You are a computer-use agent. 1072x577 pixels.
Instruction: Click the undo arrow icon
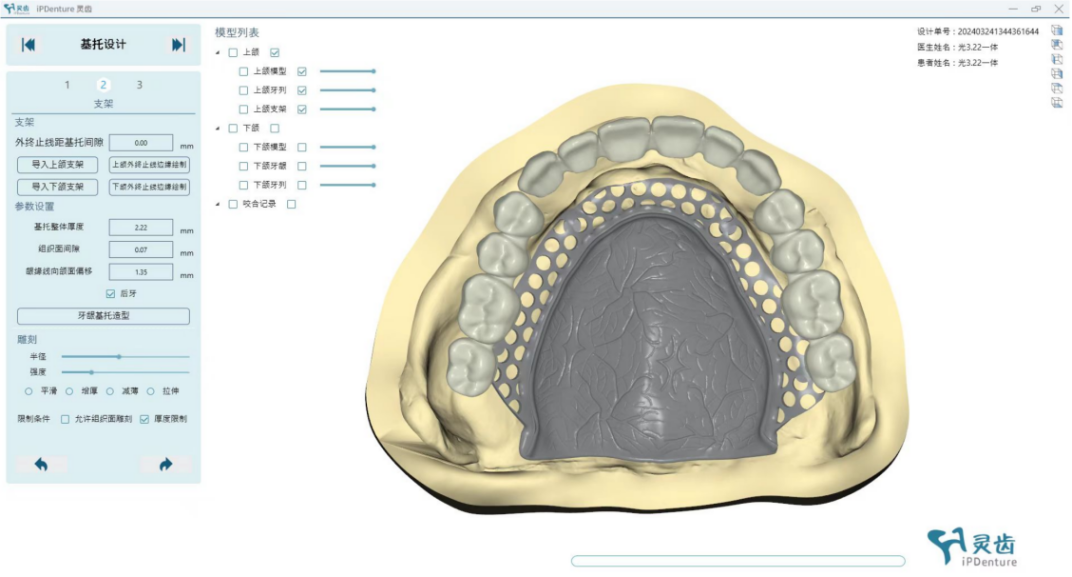click(x=41, y=464)
